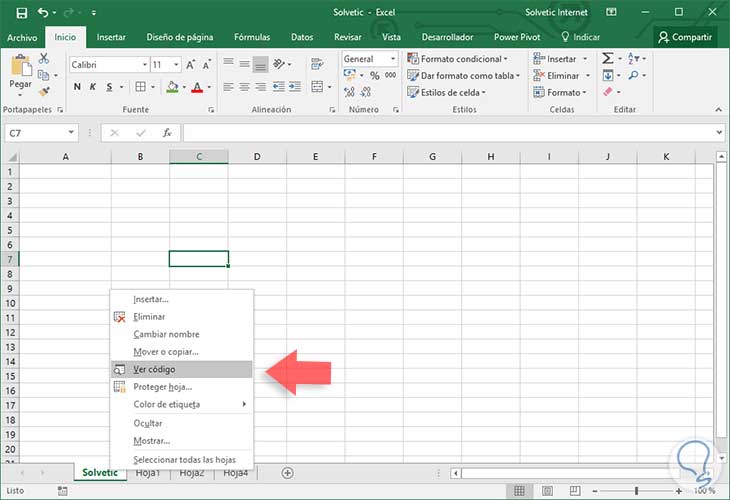730x500 pixels.
Task: Click the AutoSum sigma icon
Action: 607,59
